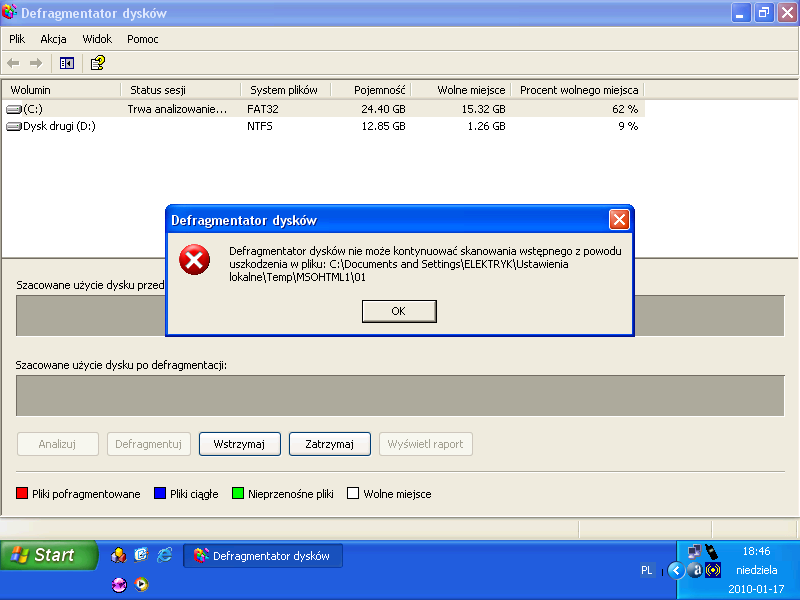The image size is (800, 600).
Task: Click the Wyświetl raport button
Action: [426, 444]
